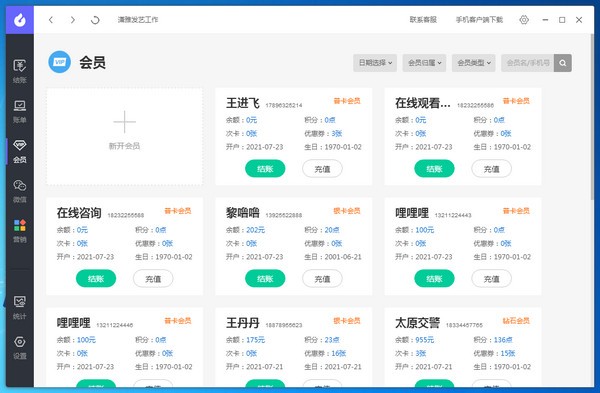This screenshot has width=600, height=393.
Task: Click 银卡会员 label on 黎噜噜 card
Action: click(347, 211)
